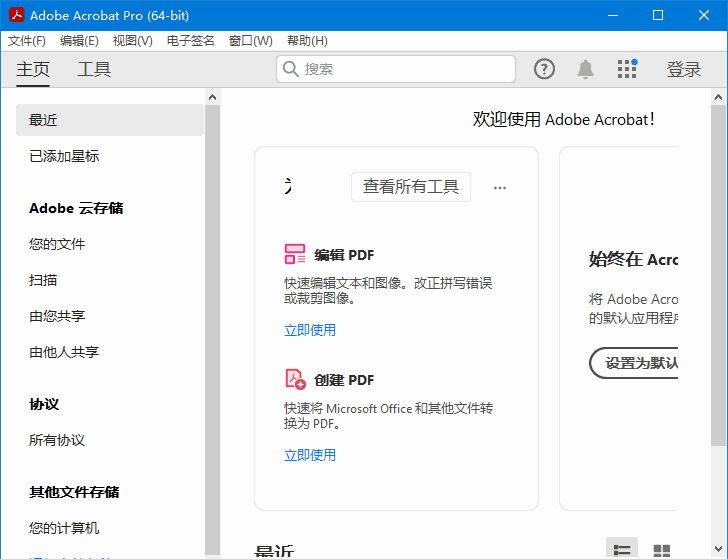The height and width of the screenshot is (559, 728).
Task: Click the 欢迎使用 Adobe Acrobat! title
Action: click(564, 119)
